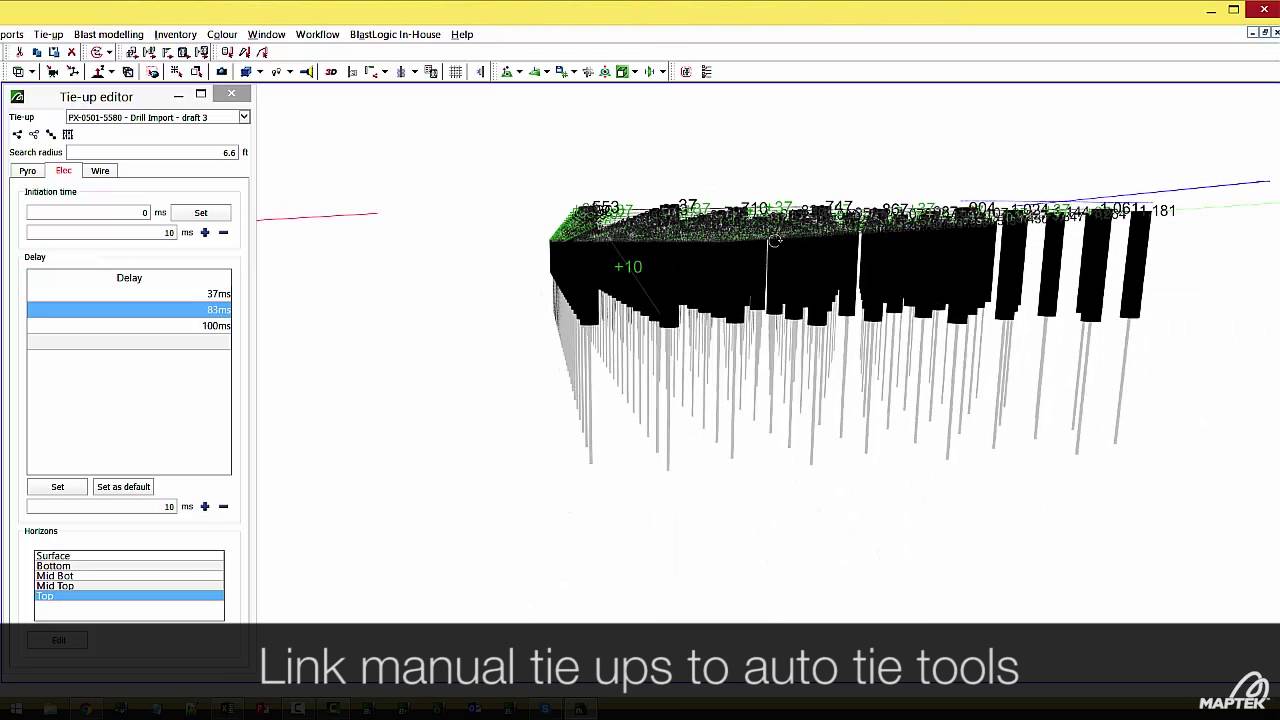Viewport: 1280px width, 720px height.
Task: Select Mid Bot in the Horizons list
Action: coord(129,576)
